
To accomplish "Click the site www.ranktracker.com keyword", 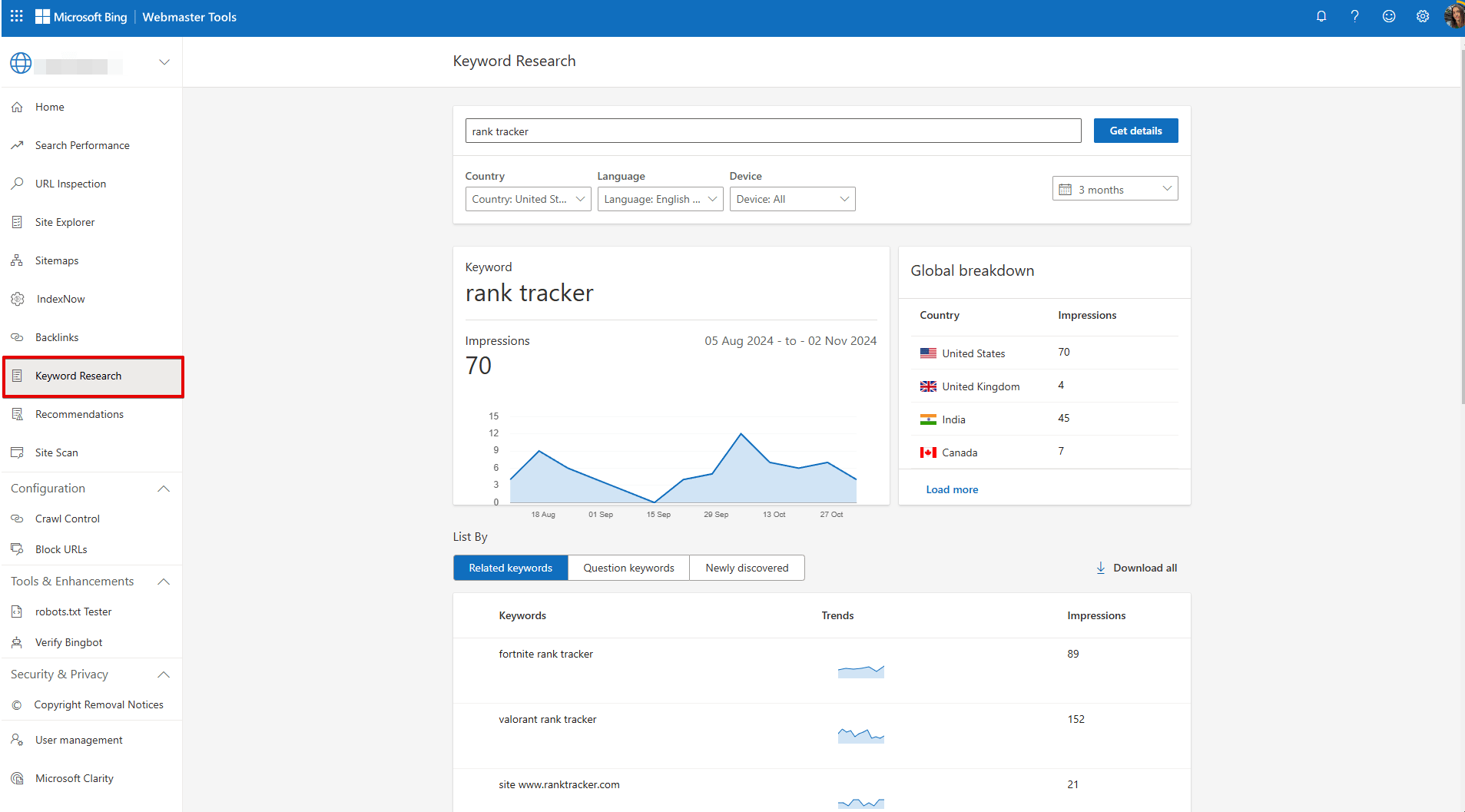I will [x=558, y=784].
